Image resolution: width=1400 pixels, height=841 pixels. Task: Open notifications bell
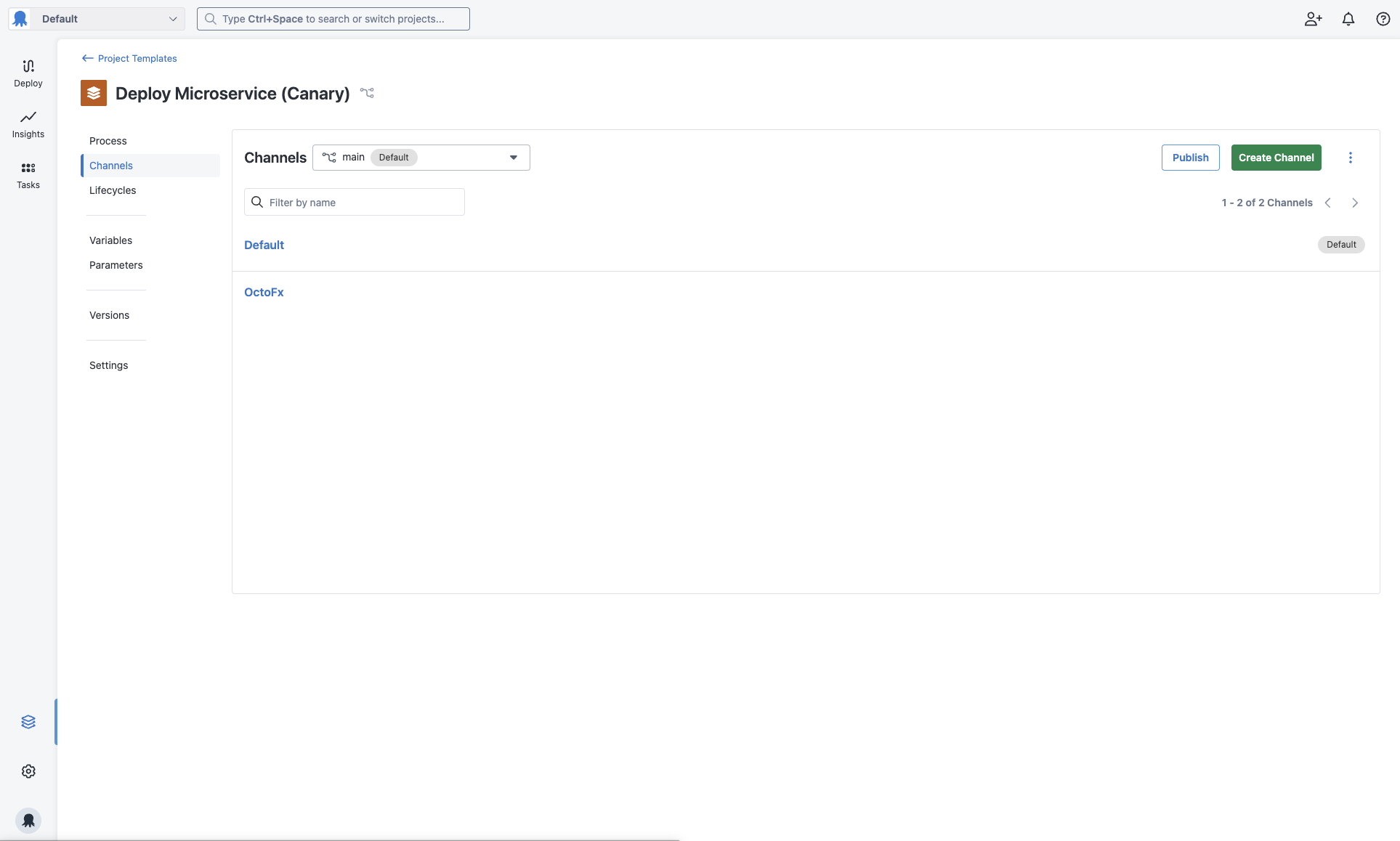click(1348, 19)
